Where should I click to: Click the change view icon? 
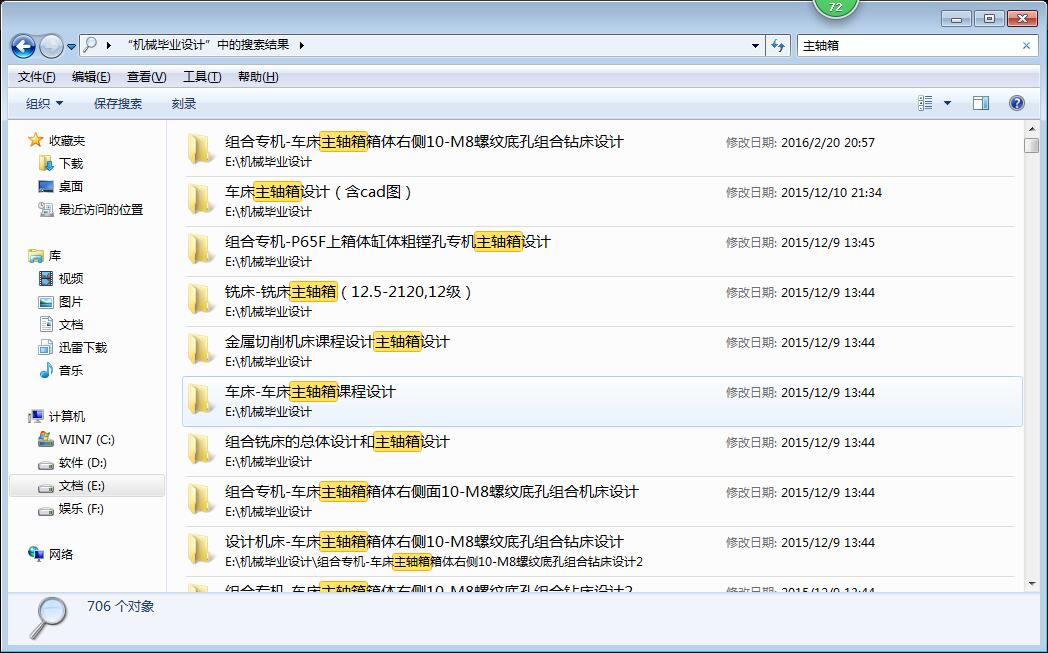(926, 103)
